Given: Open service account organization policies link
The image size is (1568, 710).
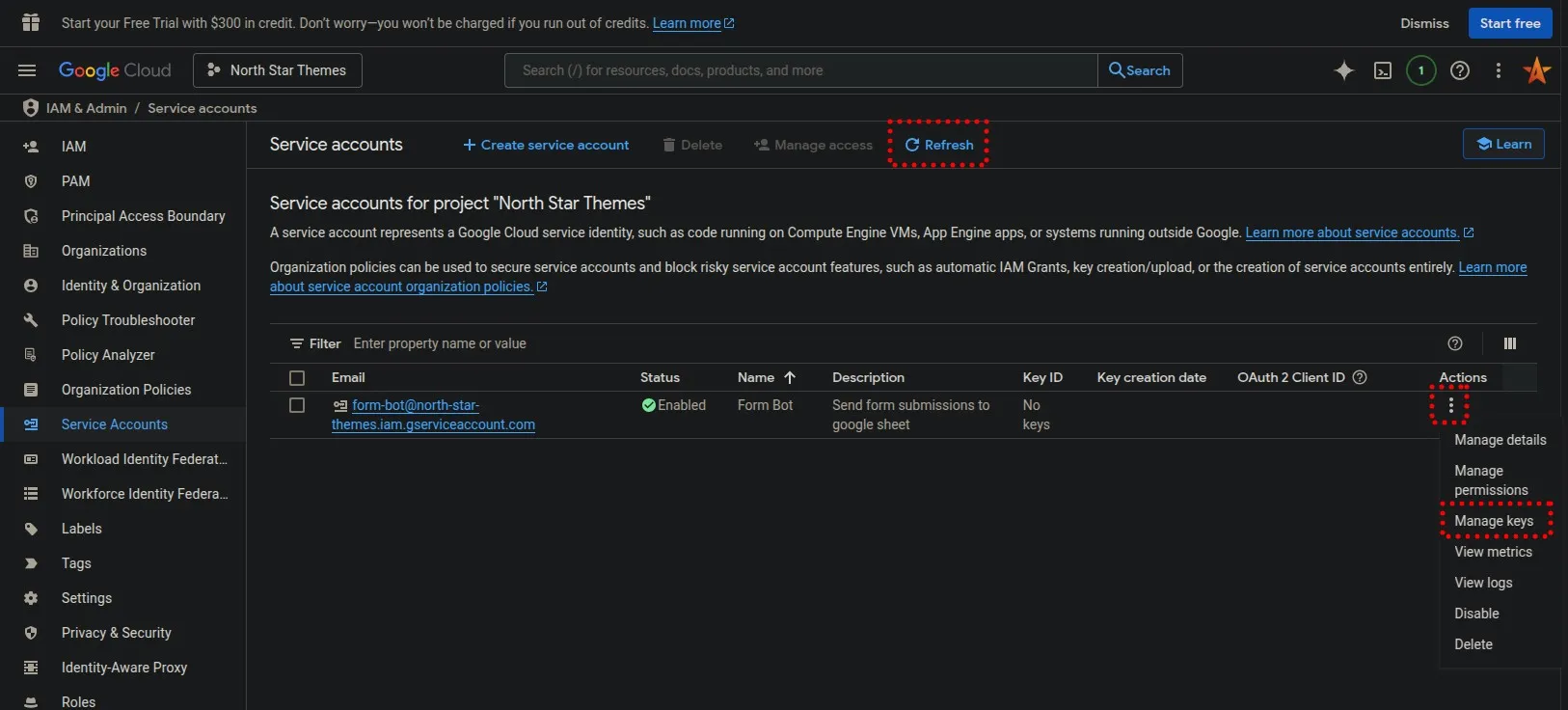Looking at the screenshot, I should 408,287.
